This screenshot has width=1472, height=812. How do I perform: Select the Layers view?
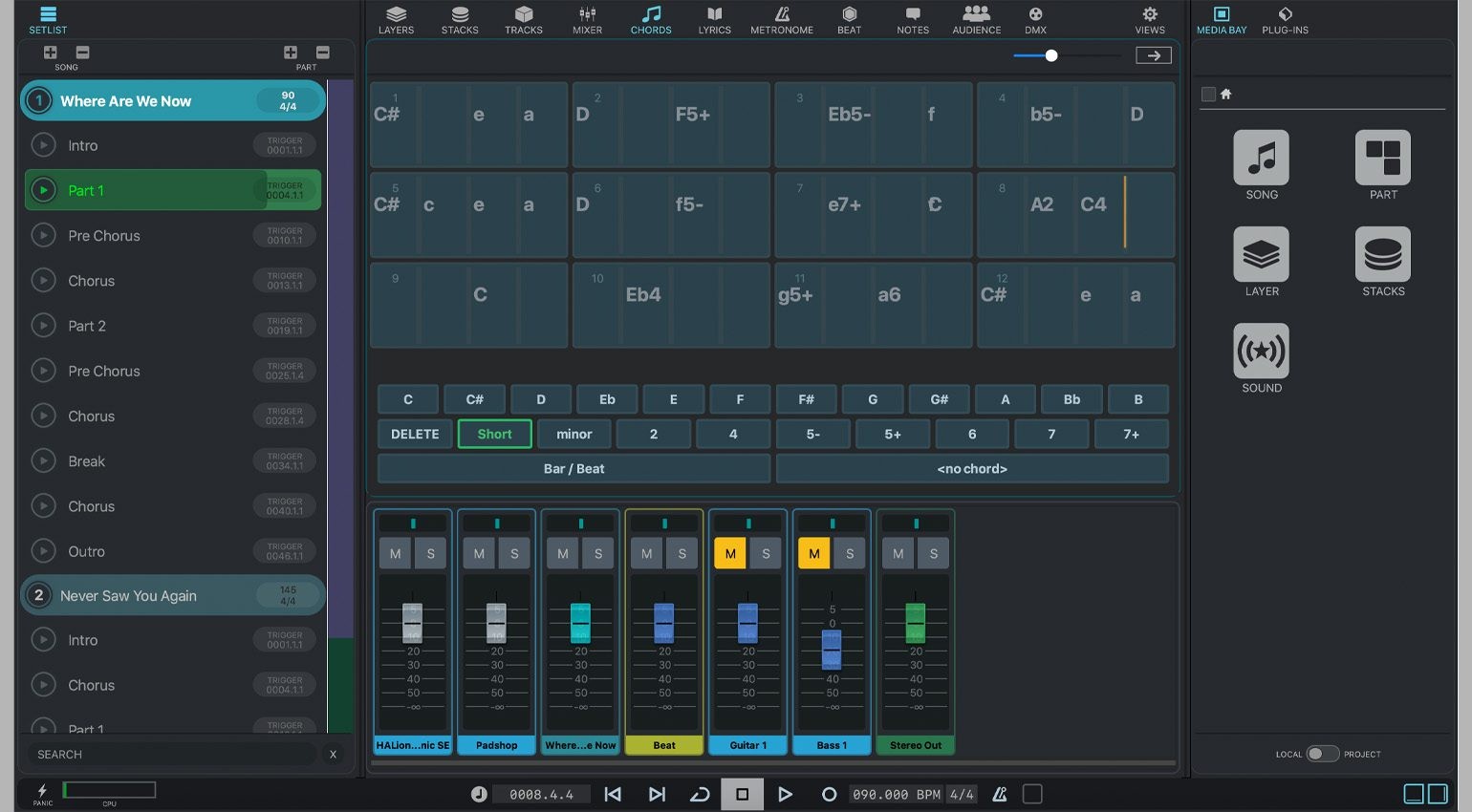396,19
